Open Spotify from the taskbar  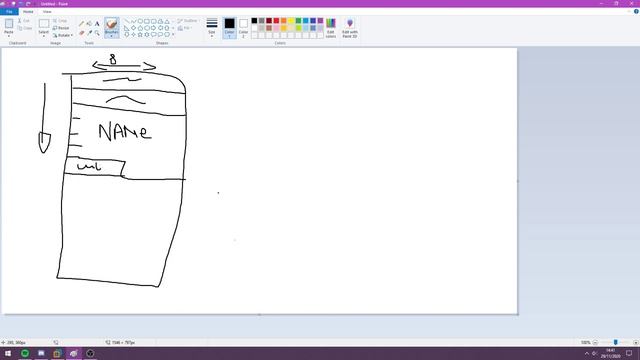[25, 353]
